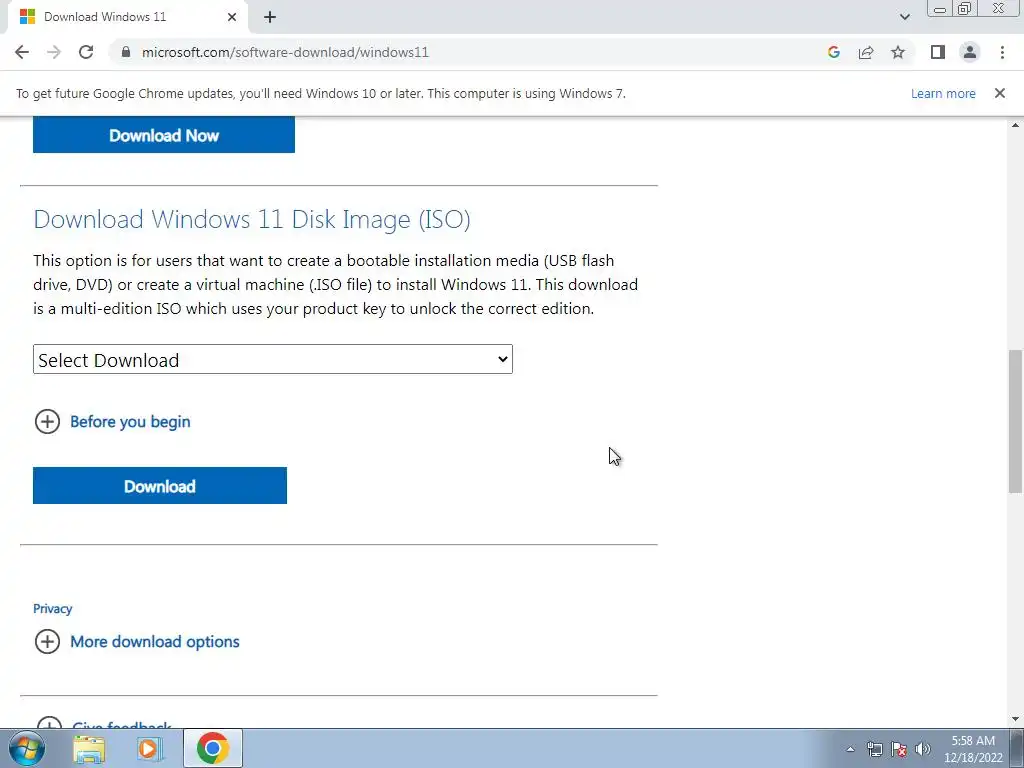Open the side panel icon
The image size is (1024, 768).
click(x=938, y=52)
